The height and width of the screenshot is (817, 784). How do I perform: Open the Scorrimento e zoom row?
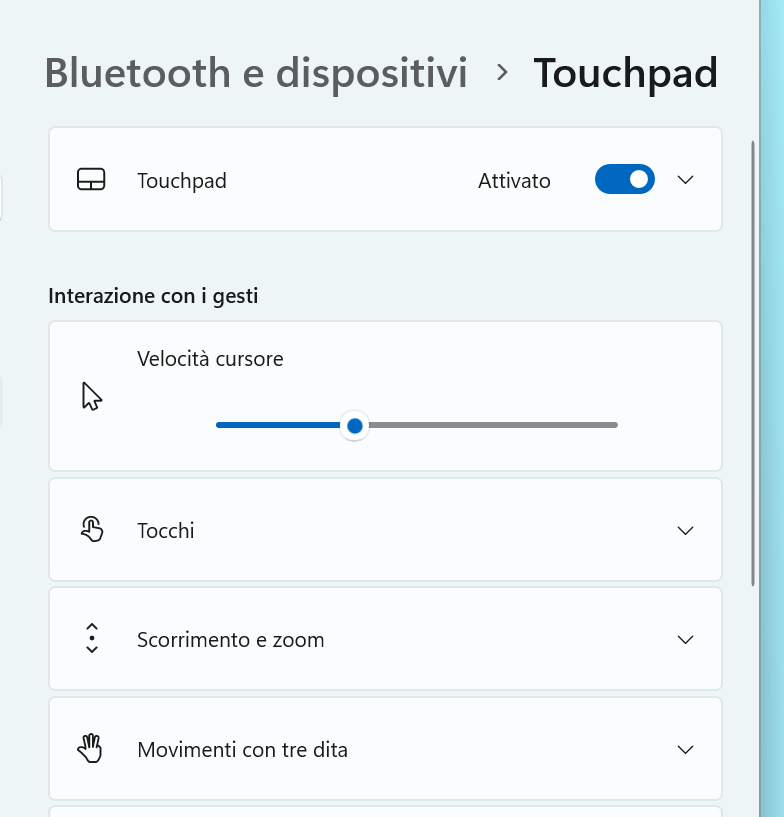(385, 639)
